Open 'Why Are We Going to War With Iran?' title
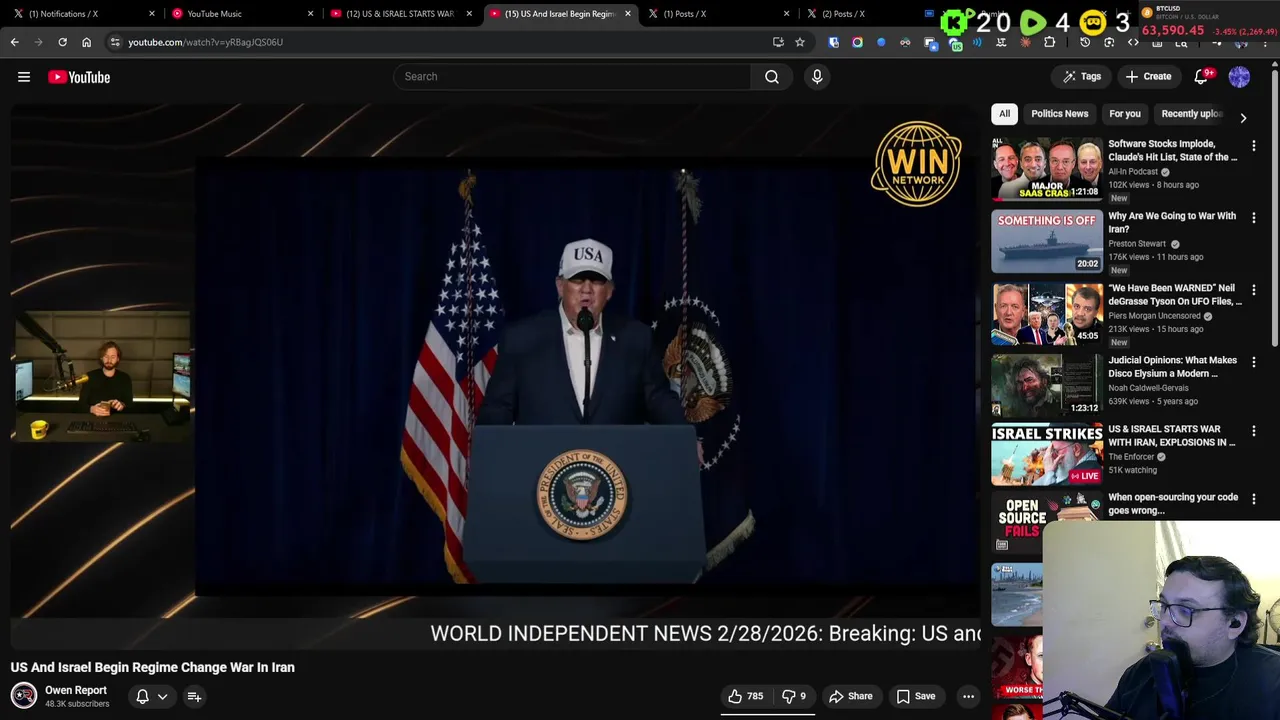The height and width of the screenshot is (720, 1280). [1172, 222]
